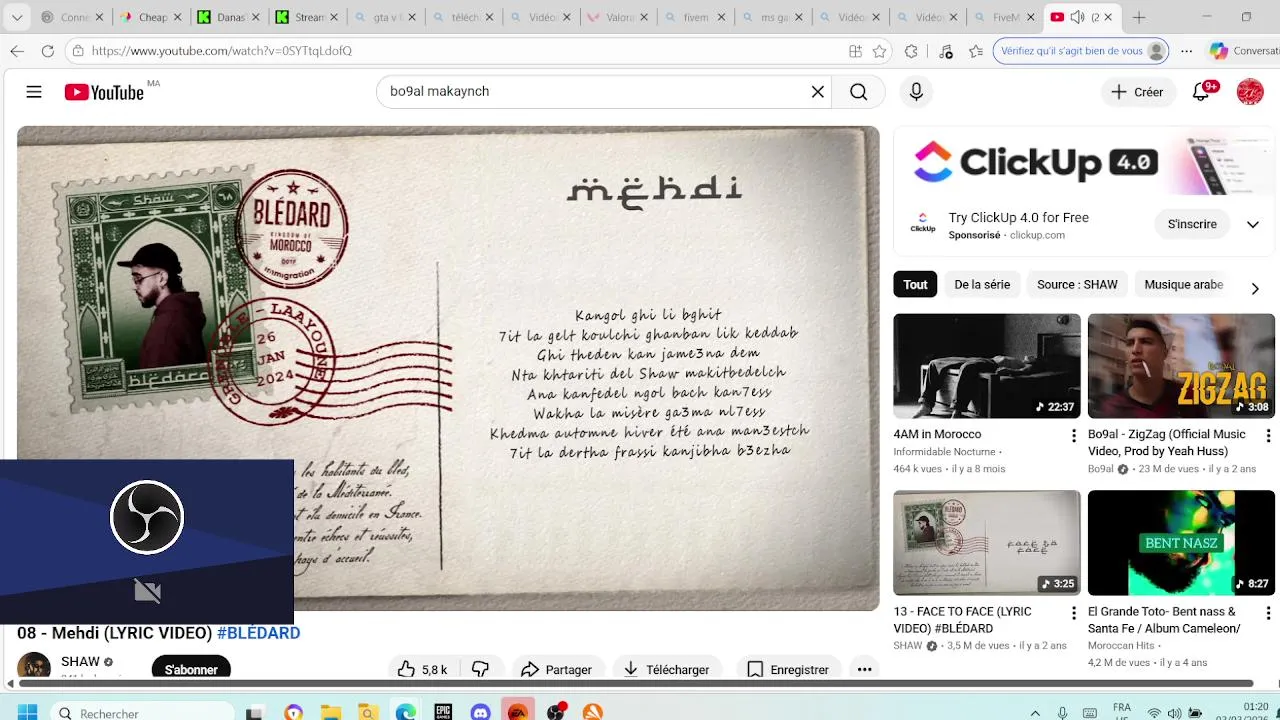Screen dimensions: 1280x720
Task: Toggle the system tray microphone icon
Action: click(x=1062, y=713)
